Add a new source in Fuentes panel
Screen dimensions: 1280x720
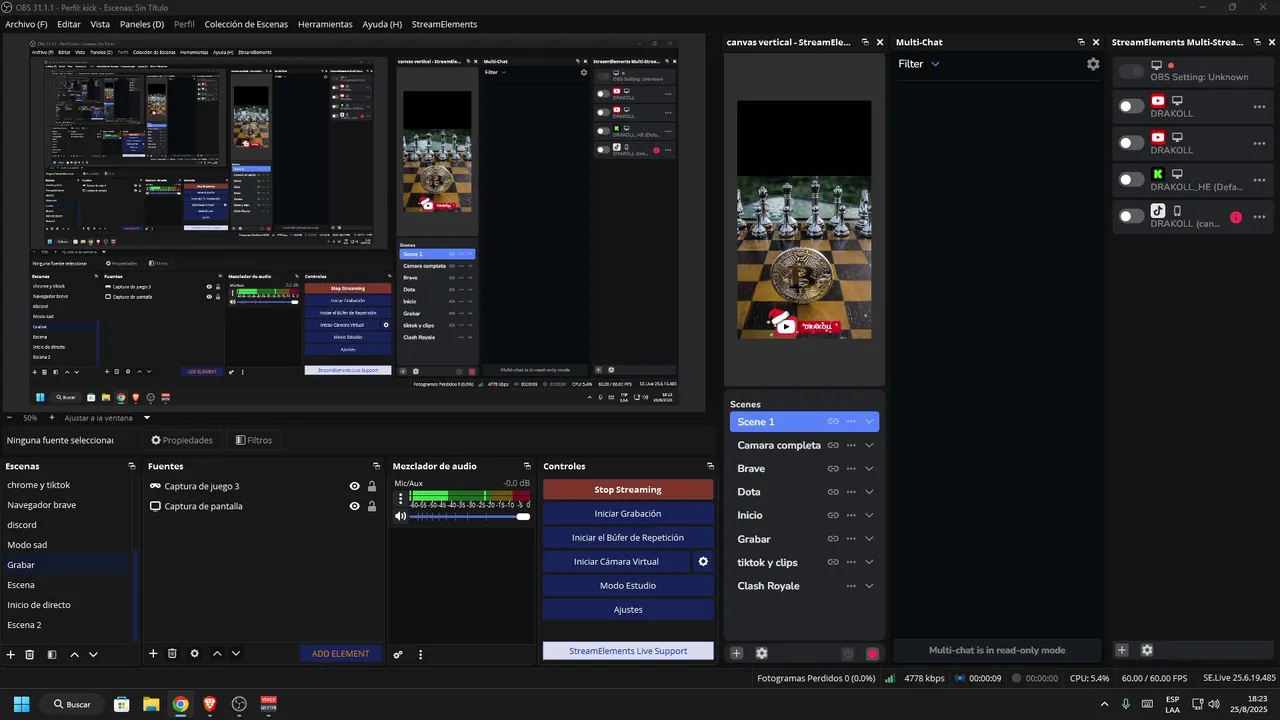[153, 653]
